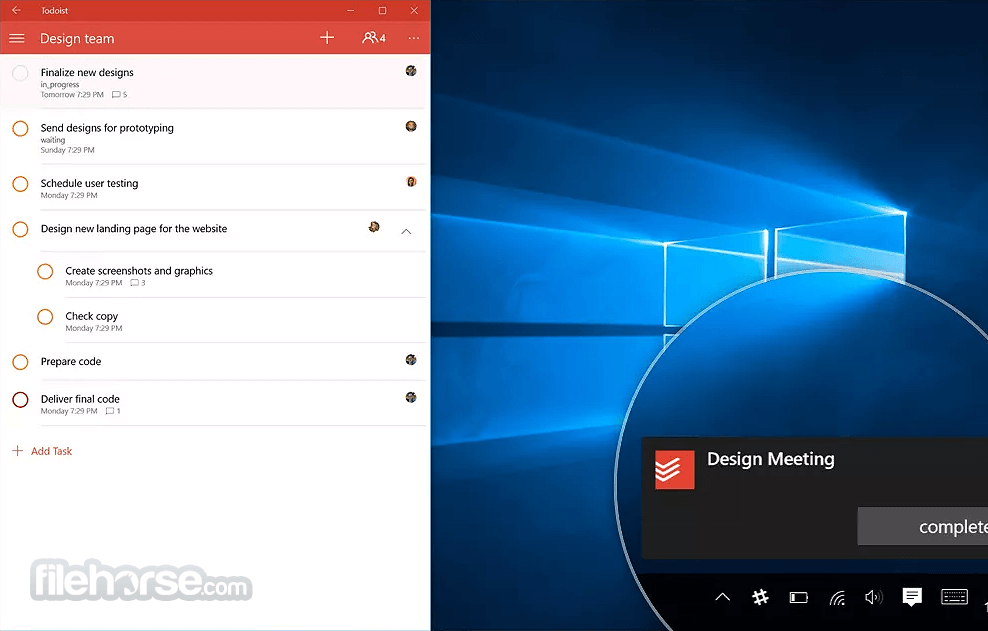Image resolution: width=988 pixels, height=631 pixels.
Task: Complete Schedule user testing task
Action: pos(20,184)
